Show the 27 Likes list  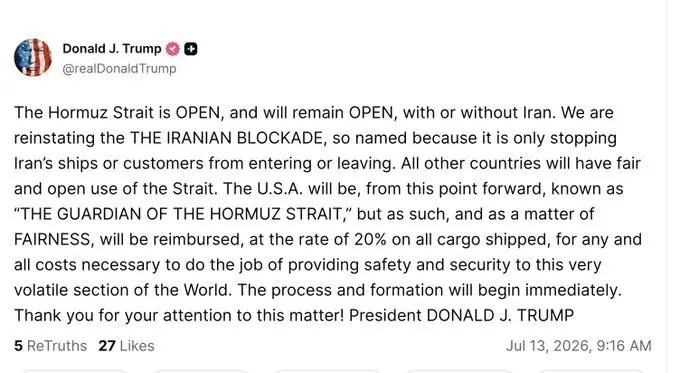coord(126,346)
